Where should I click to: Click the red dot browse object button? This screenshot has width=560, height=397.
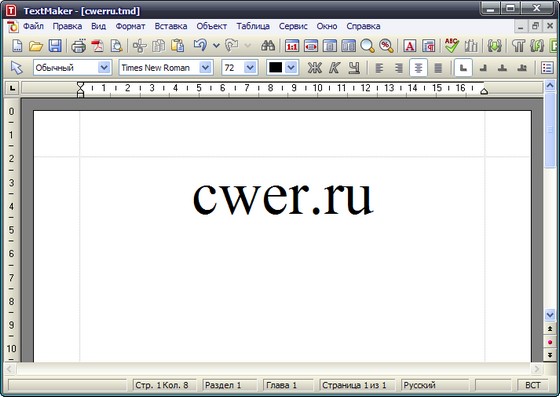(x=550, y=342)
